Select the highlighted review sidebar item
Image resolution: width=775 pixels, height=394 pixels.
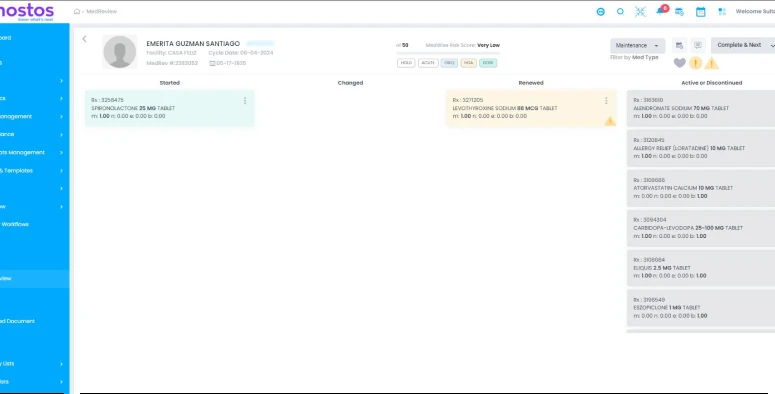34,279
